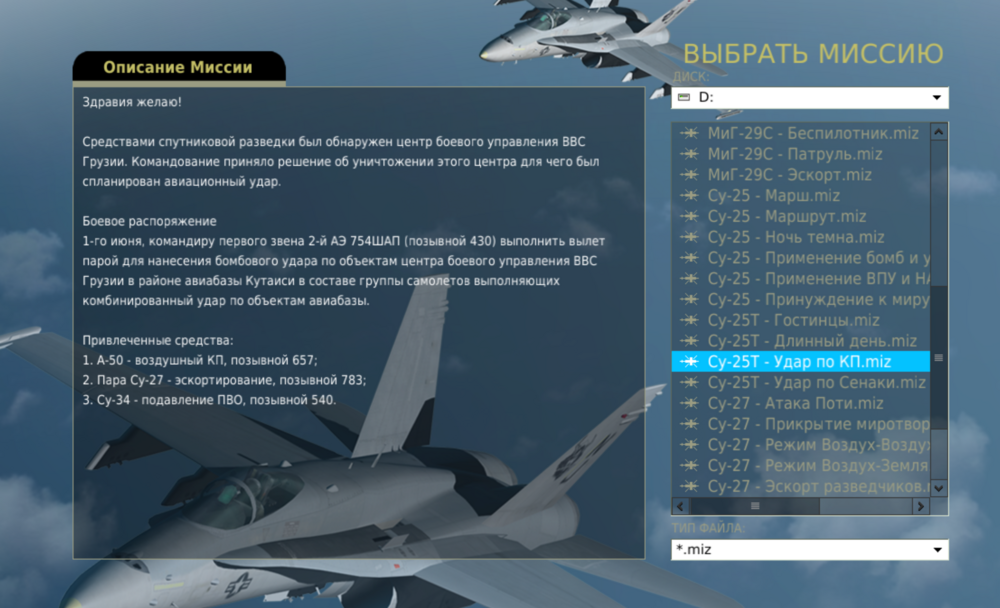Select mission Су-25Т - Удар по Сенаки.miz

click(x=790, y=383)
